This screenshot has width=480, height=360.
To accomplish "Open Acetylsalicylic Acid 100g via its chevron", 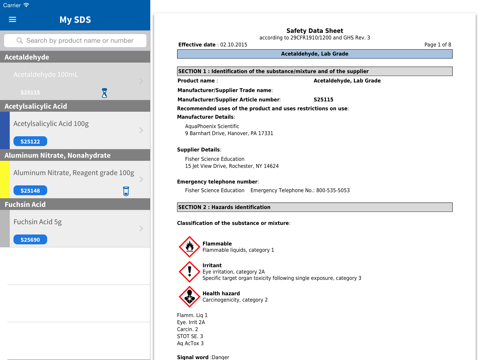I will (x=141, y=130).
